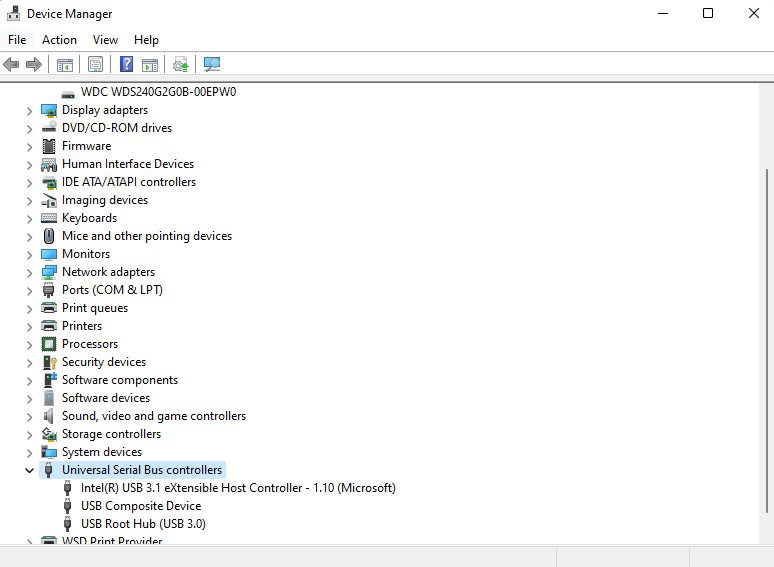
Task: Select the Print queues label
Action: coord(95,308)
